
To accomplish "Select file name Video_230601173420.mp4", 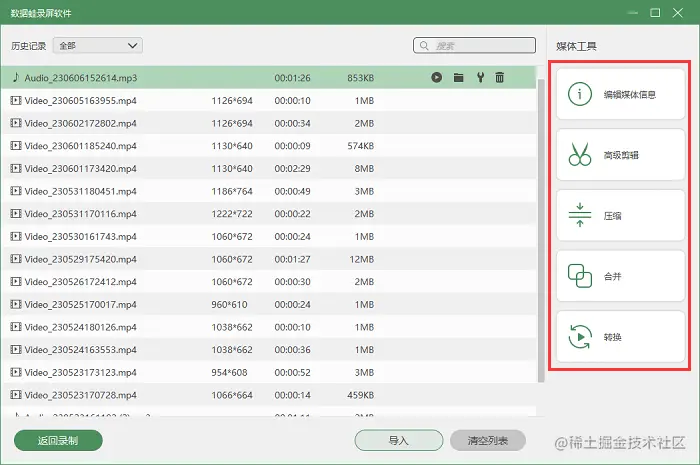I will [x=80, y=169].
